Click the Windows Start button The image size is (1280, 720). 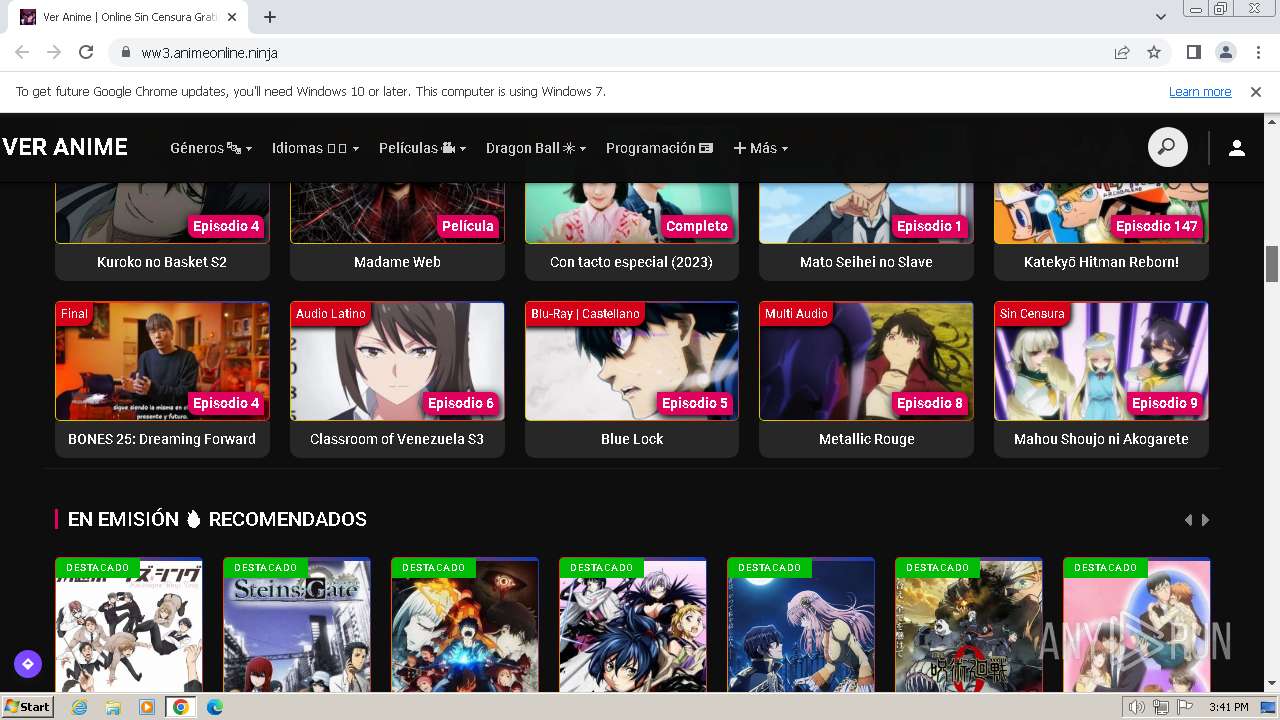(x=27, y=707)
